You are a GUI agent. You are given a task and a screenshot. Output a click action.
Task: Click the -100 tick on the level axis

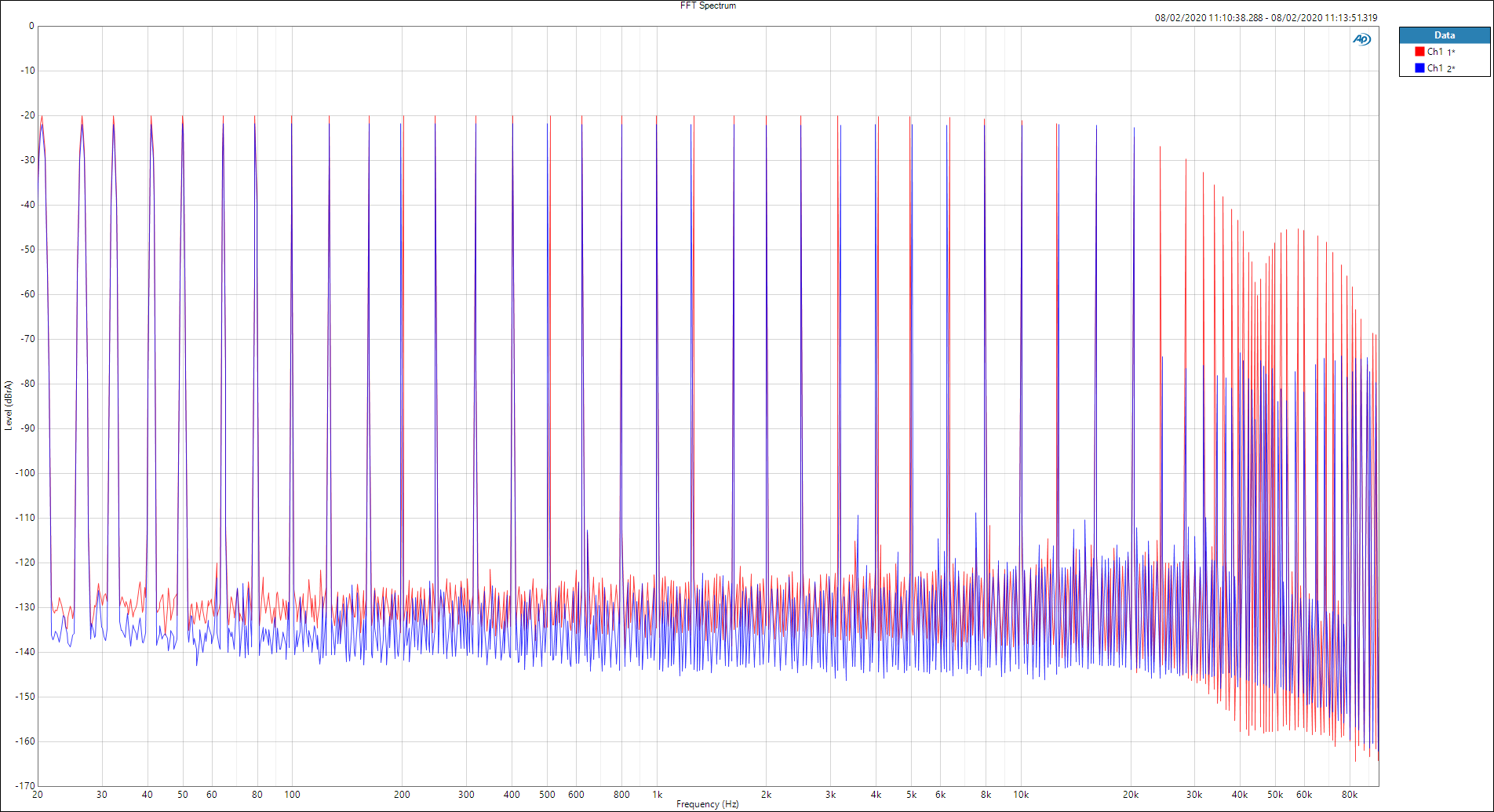pyautogui.click(x=26, y=473)
